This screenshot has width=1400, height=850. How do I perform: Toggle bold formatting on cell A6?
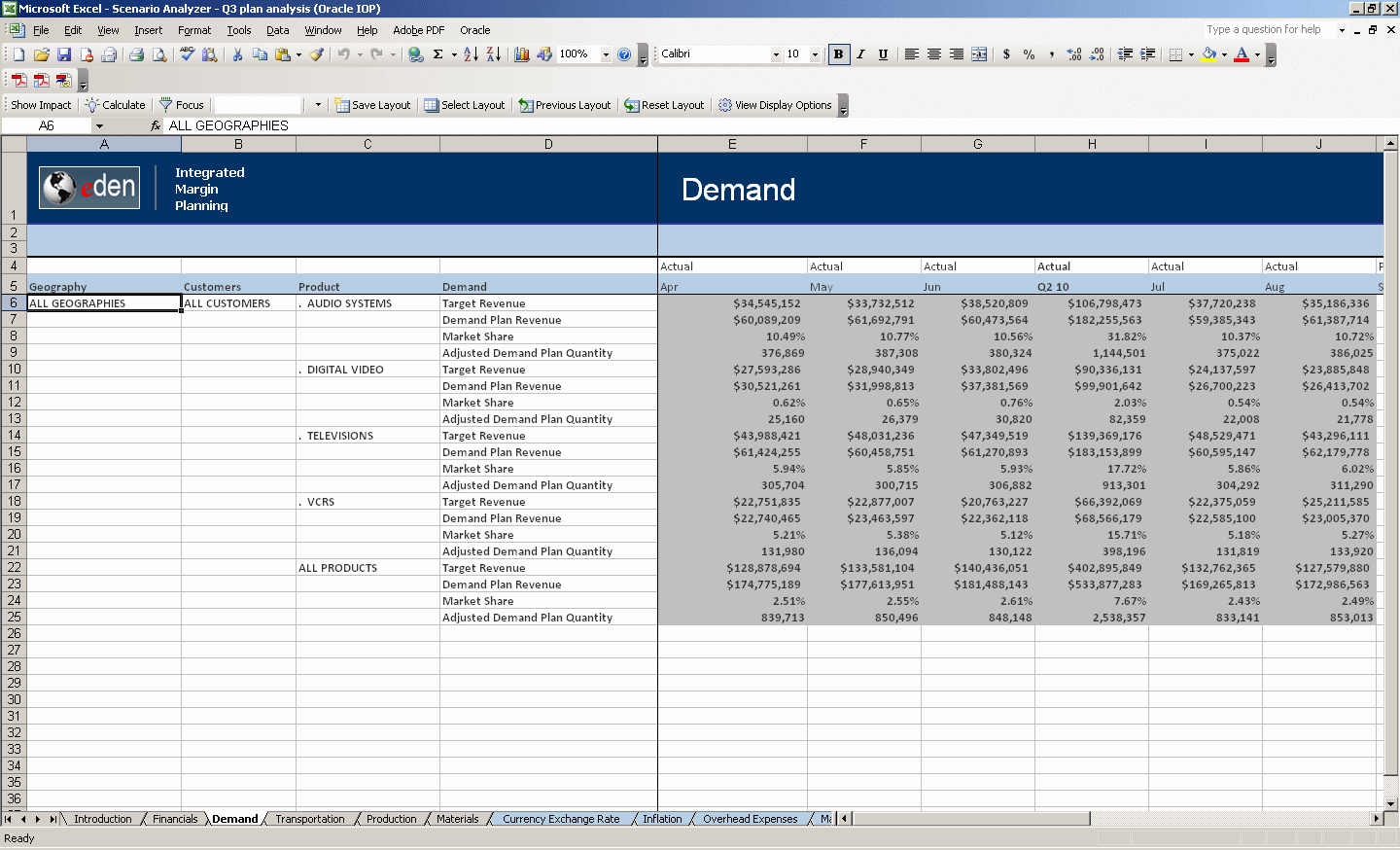pyautogui.click(x=837, y=54)
